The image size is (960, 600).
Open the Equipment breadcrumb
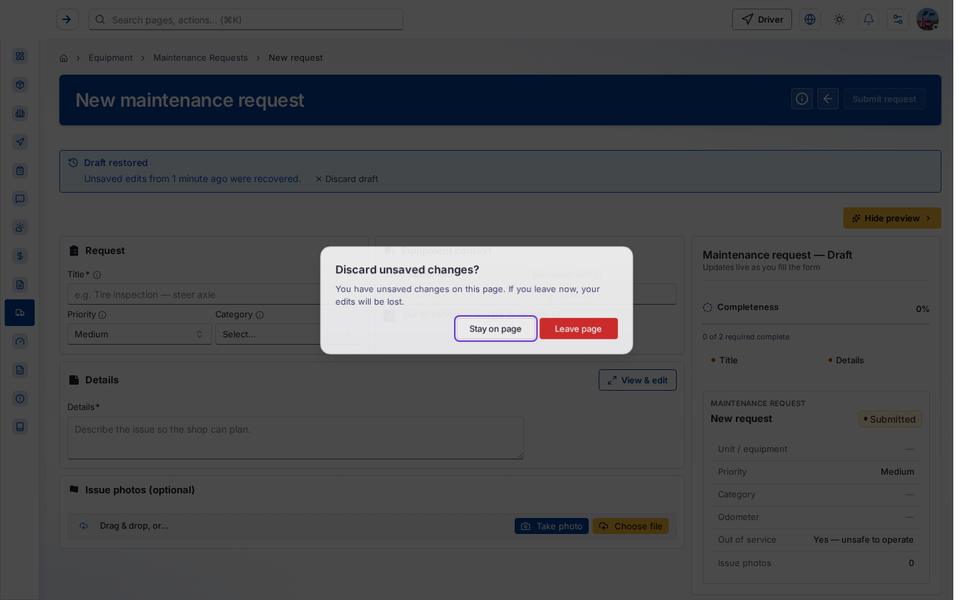(110, 58)
